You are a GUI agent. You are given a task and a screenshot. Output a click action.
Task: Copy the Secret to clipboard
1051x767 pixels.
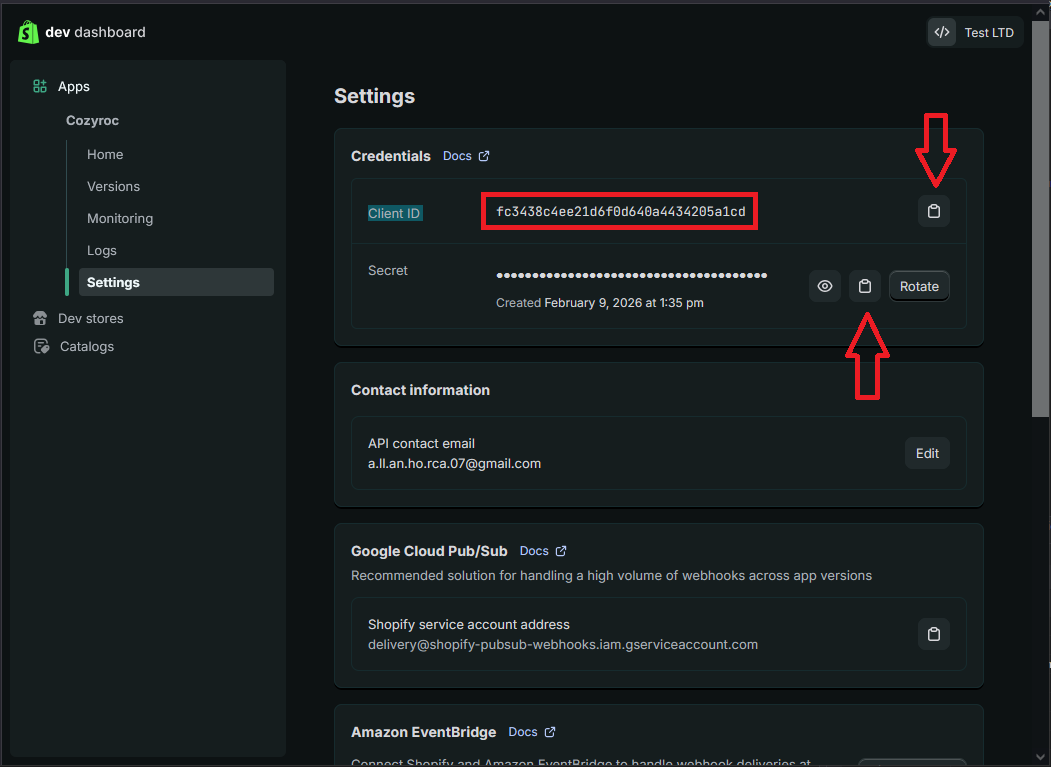(x=864, y=286)
